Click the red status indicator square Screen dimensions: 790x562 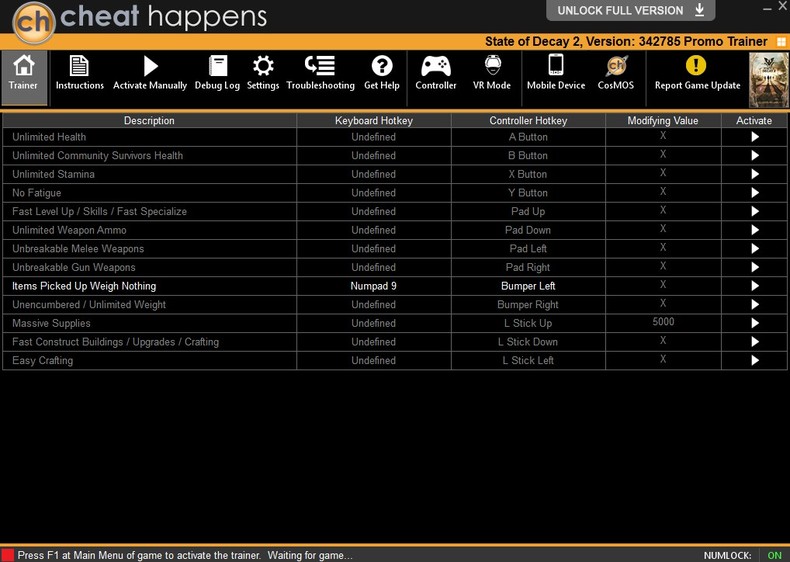click(8, 555)
